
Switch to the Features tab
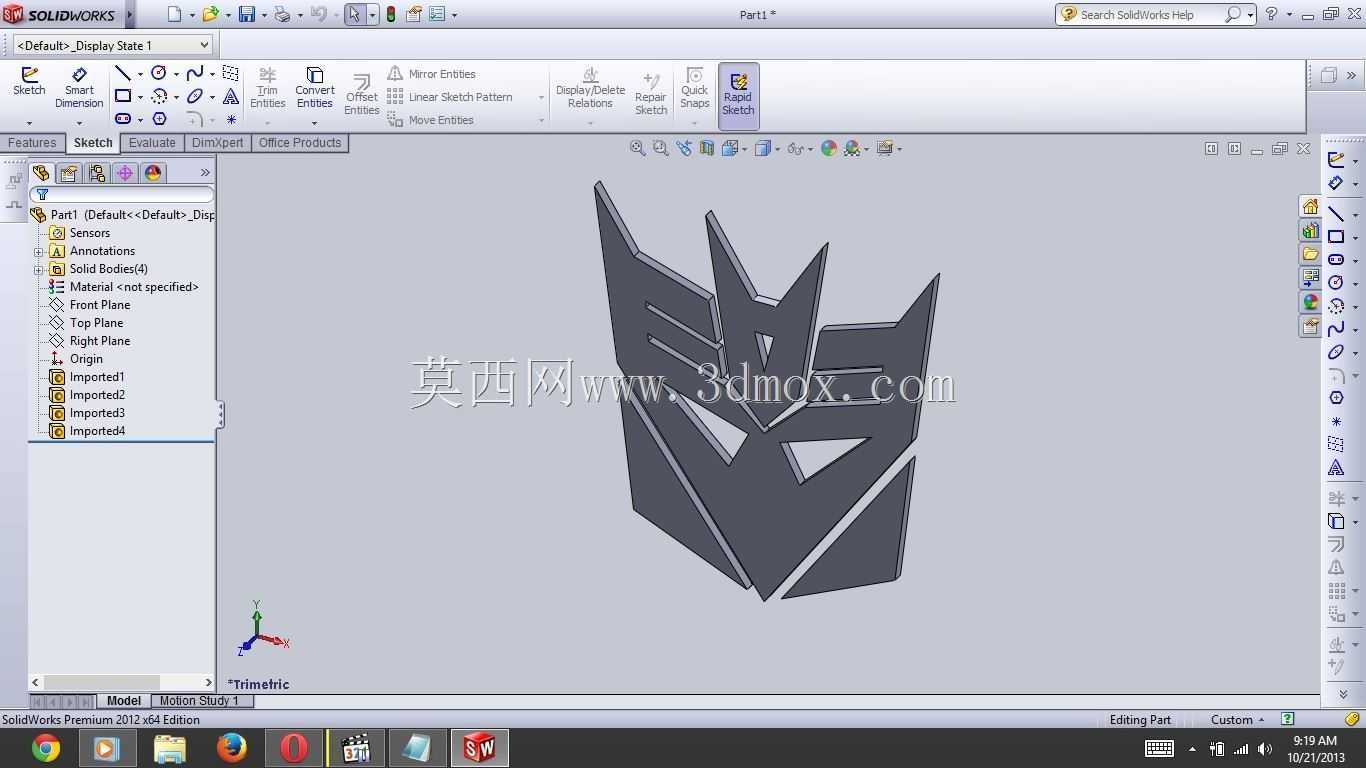click(x=32, y=143)
